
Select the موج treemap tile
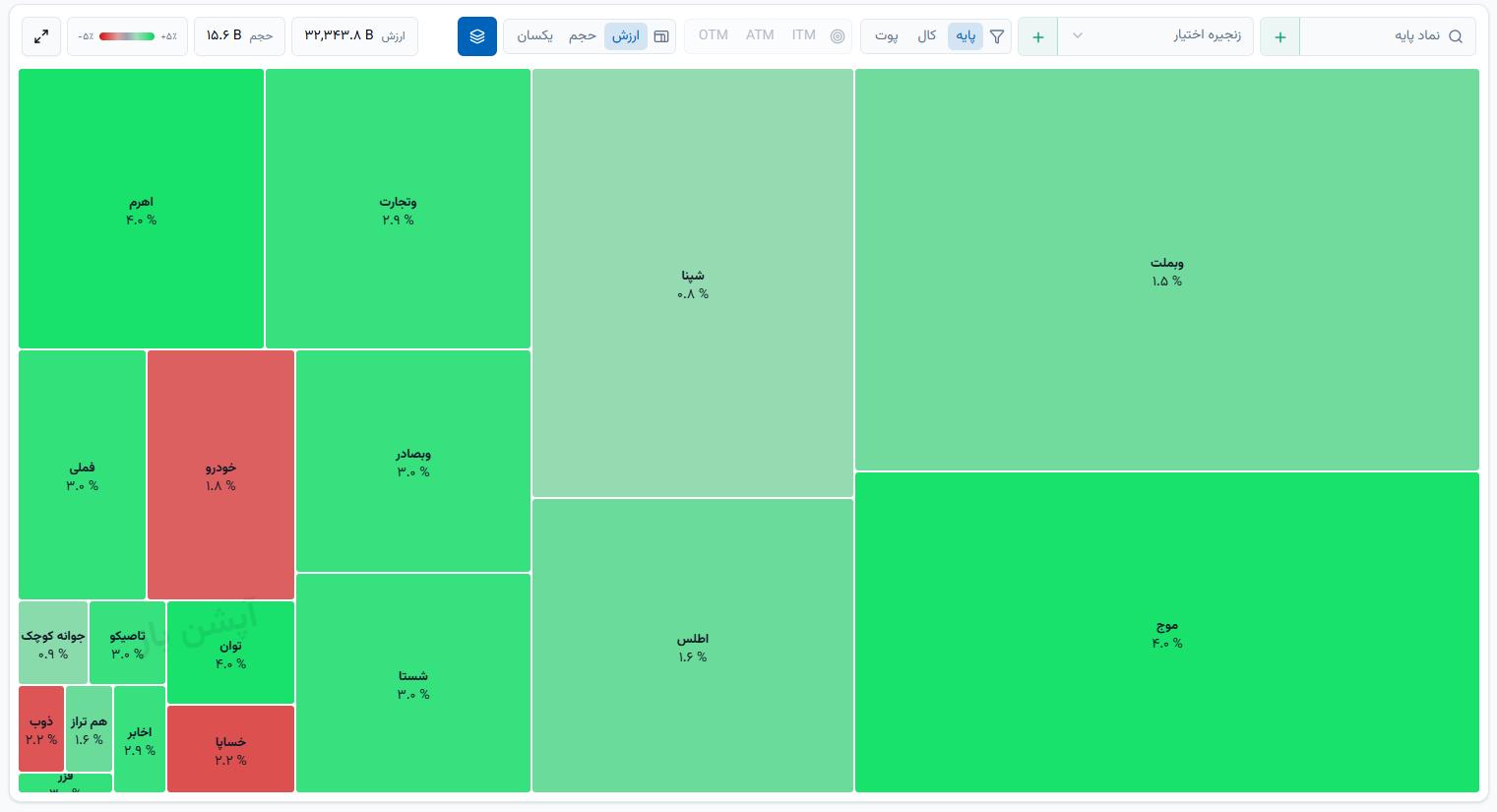pos(1166,632)
